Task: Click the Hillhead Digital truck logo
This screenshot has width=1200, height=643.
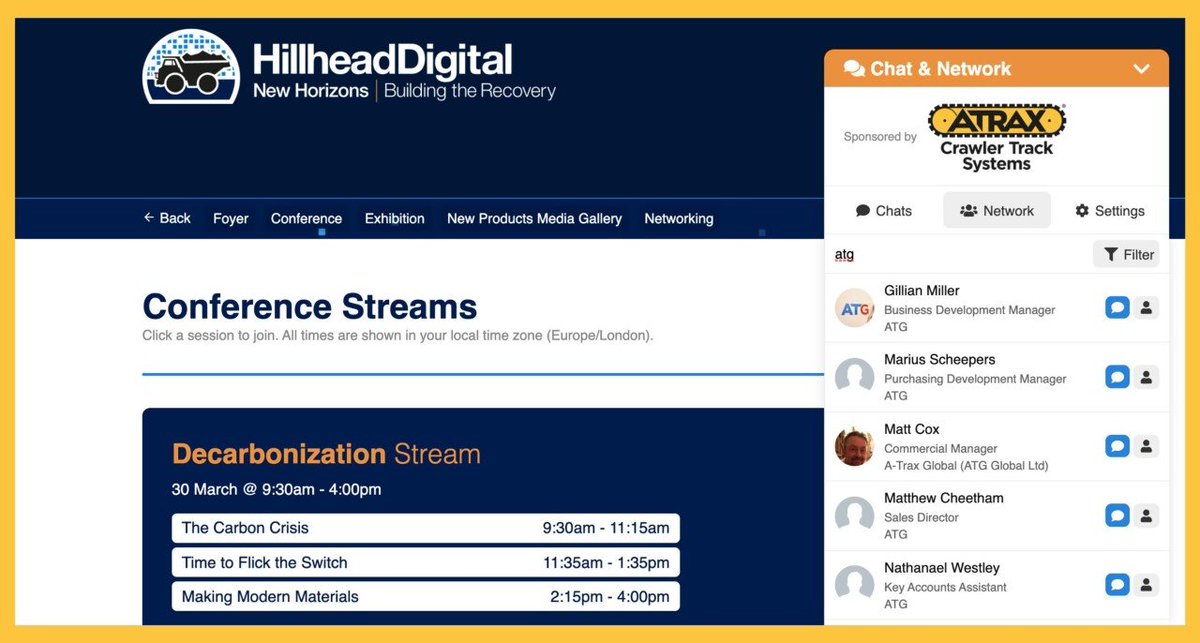Action: pyautogui.click(x=191, y=66)
